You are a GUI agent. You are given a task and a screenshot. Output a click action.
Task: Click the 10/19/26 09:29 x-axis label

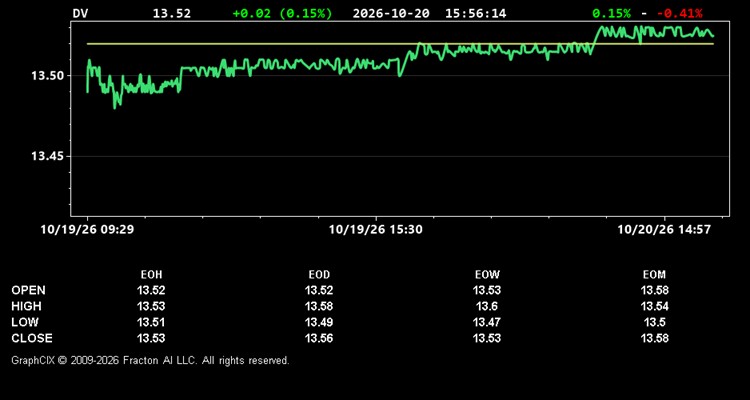point(87,230)
